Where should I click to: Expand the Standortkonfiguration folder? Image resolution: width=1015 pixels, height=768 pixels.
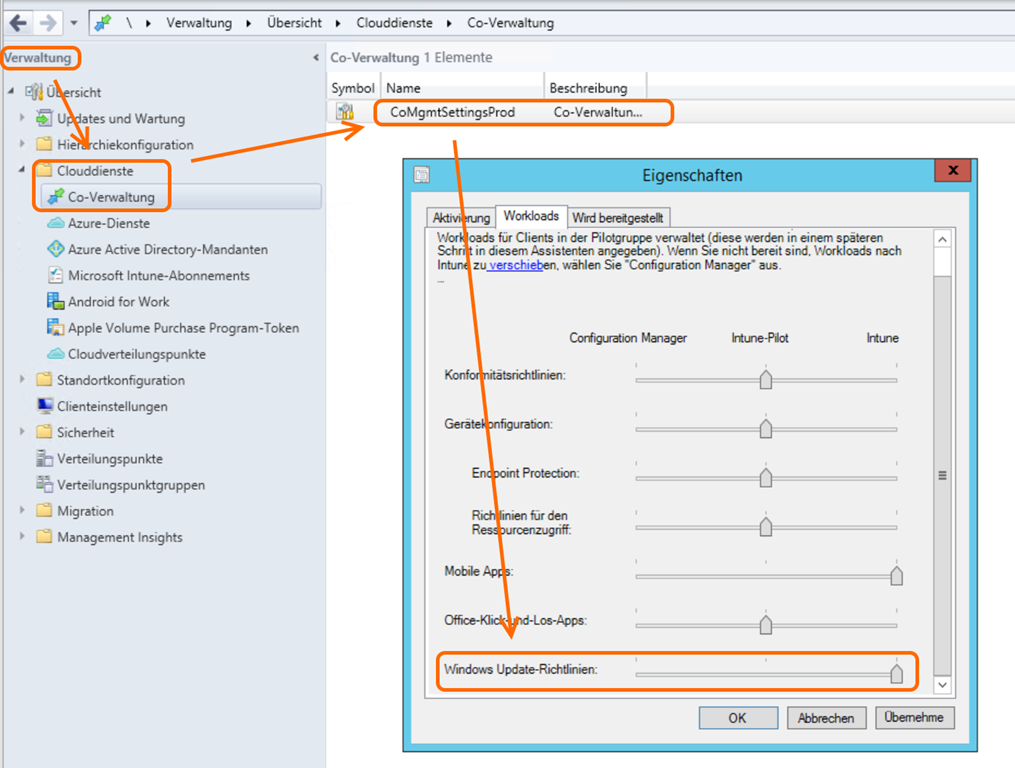(23, 380)
